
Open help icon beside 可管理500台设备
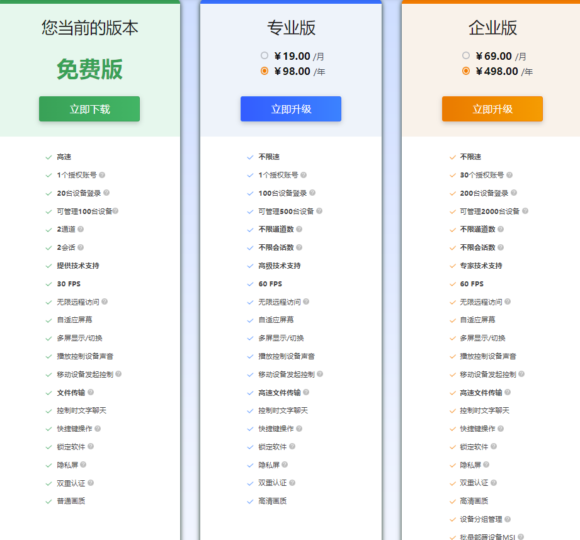[319, 211]
